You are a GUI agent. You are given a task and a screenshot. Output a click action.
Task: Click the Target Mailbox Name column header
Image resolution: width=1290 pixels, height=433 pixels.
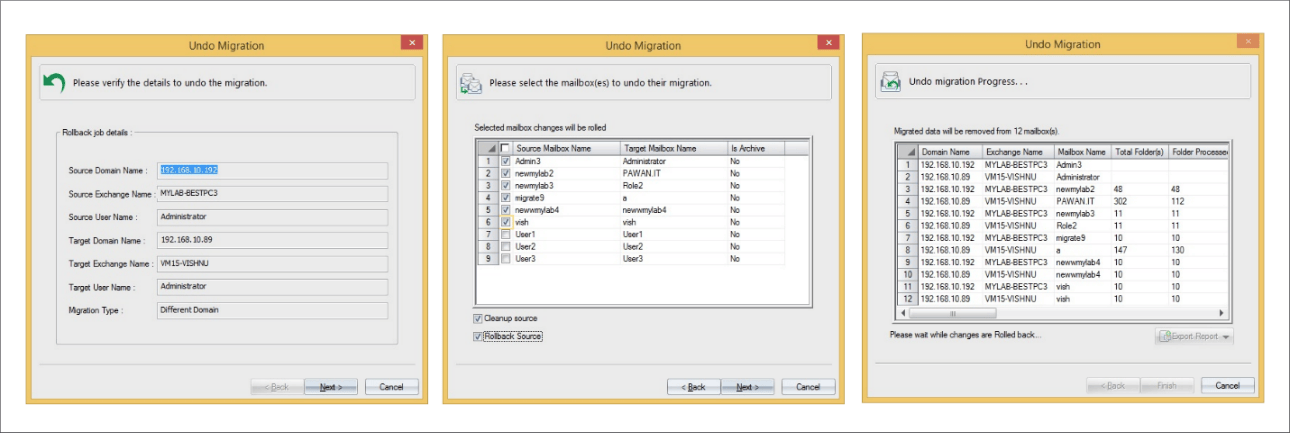point(673,148)
